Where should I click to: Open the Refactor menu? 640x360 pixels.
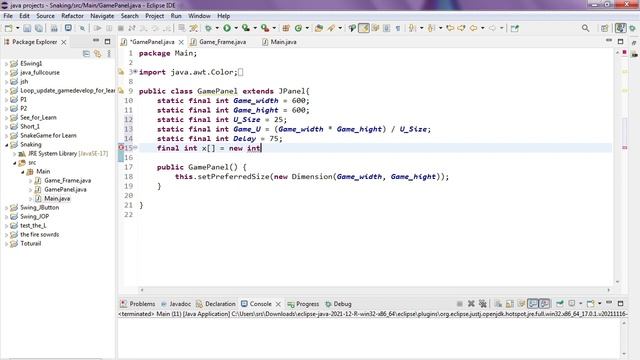(x=72, y=16)
